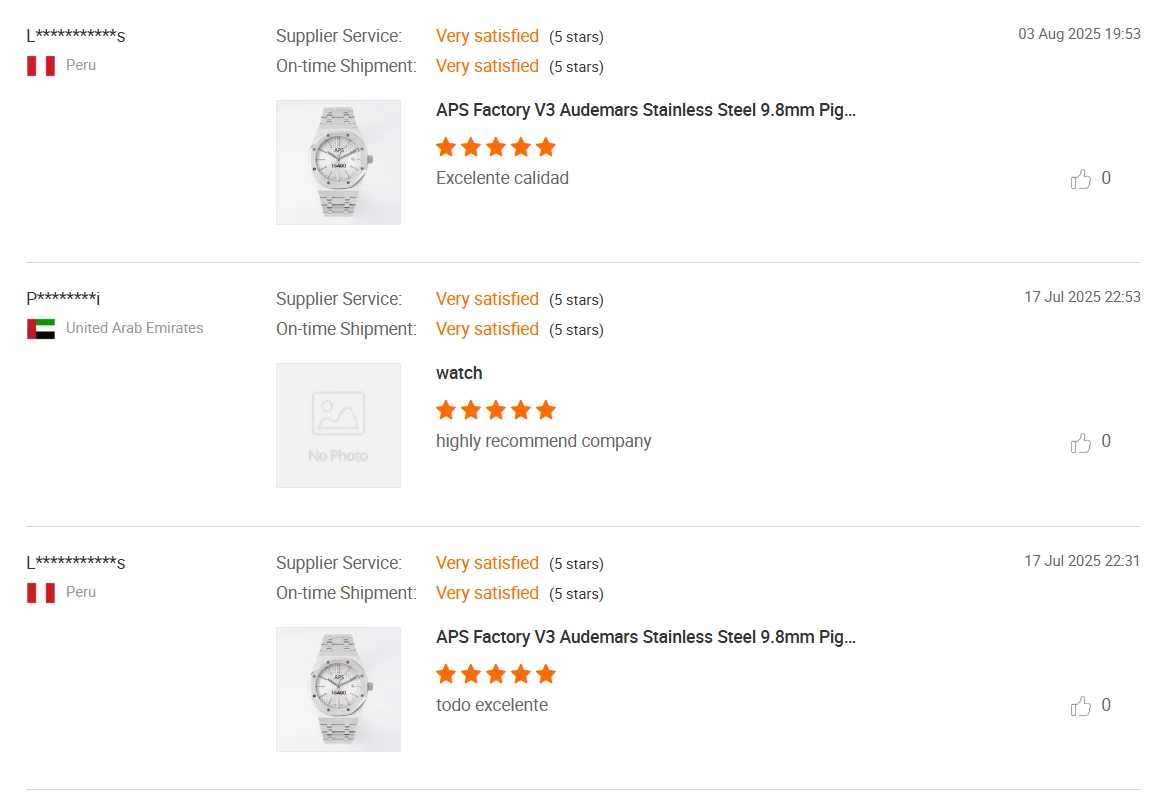This screenshot has width=1163, height=794.
Task: Like the "highly recommend company" review
Action: pos(1081,442)
